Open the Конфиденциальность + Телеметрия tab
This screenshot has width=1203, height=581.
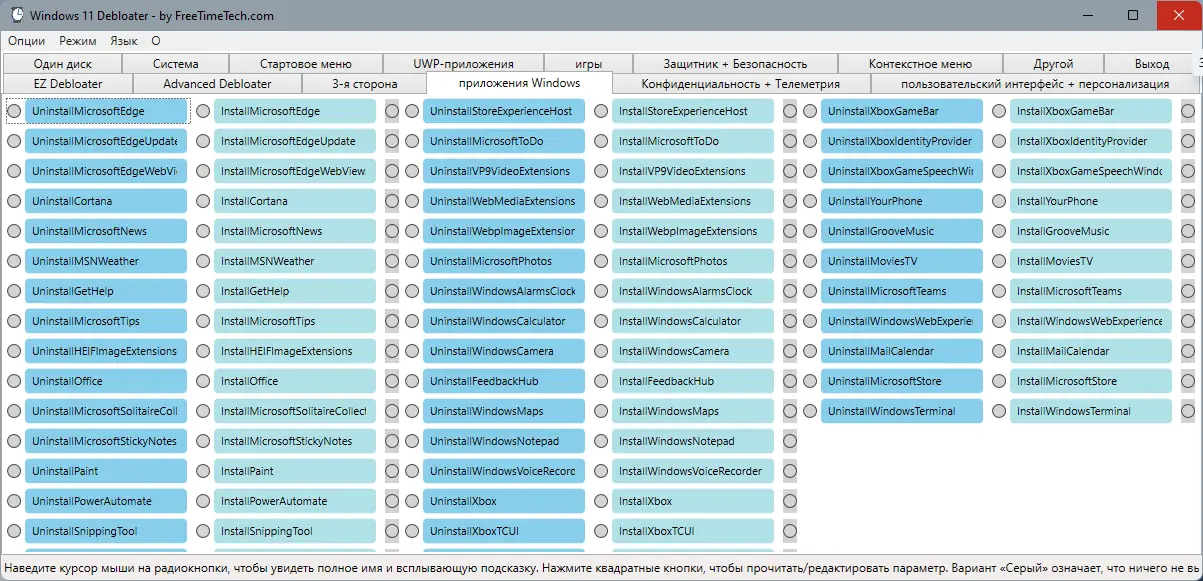740,83
